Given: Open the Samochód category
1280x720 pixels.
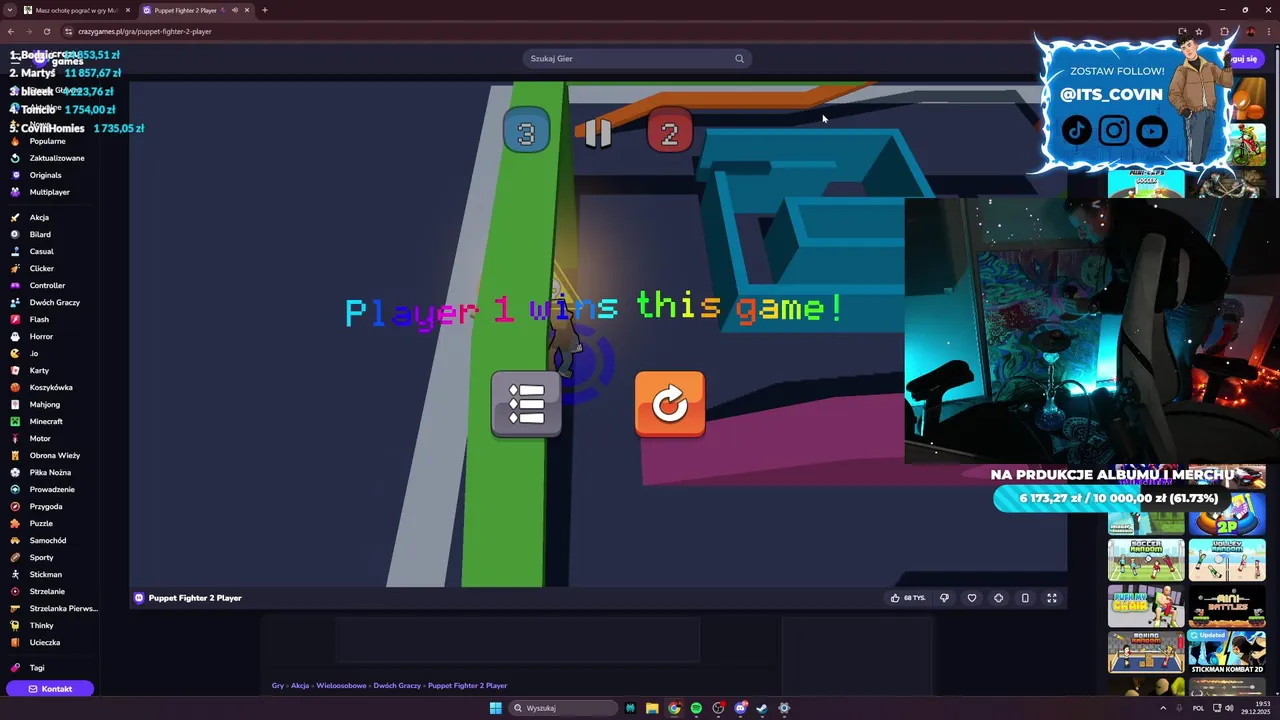Looking at the screenshot, I should 48,540.
